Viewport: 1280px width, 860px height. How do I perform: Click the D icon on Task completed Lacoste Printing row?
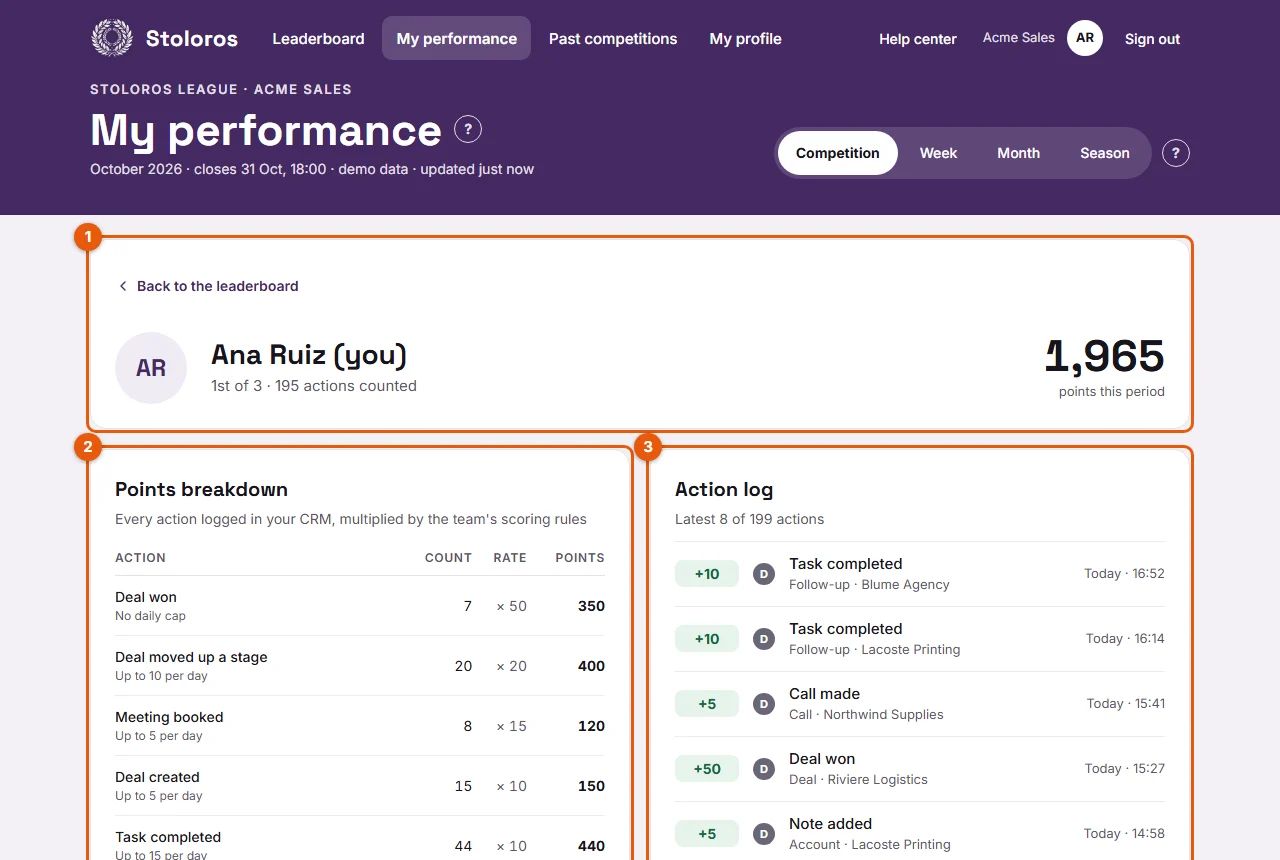click(x=764, y=639)
